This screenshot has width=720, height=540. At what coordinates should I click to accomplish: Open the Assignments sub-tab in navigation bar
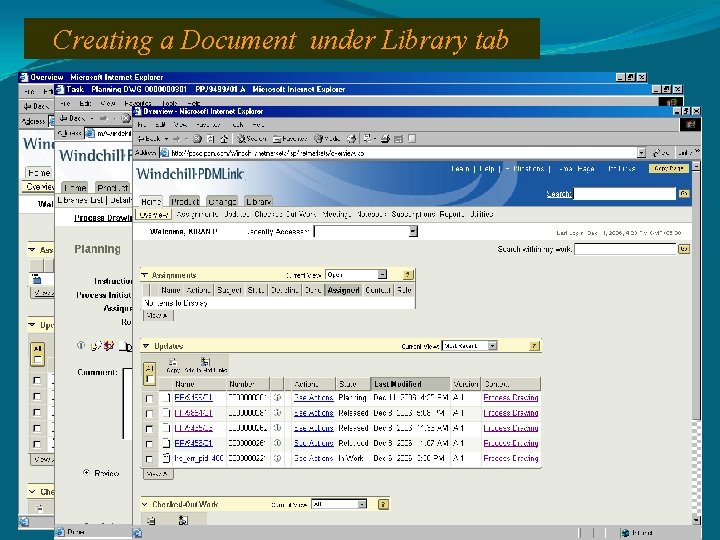pos(197,214)
